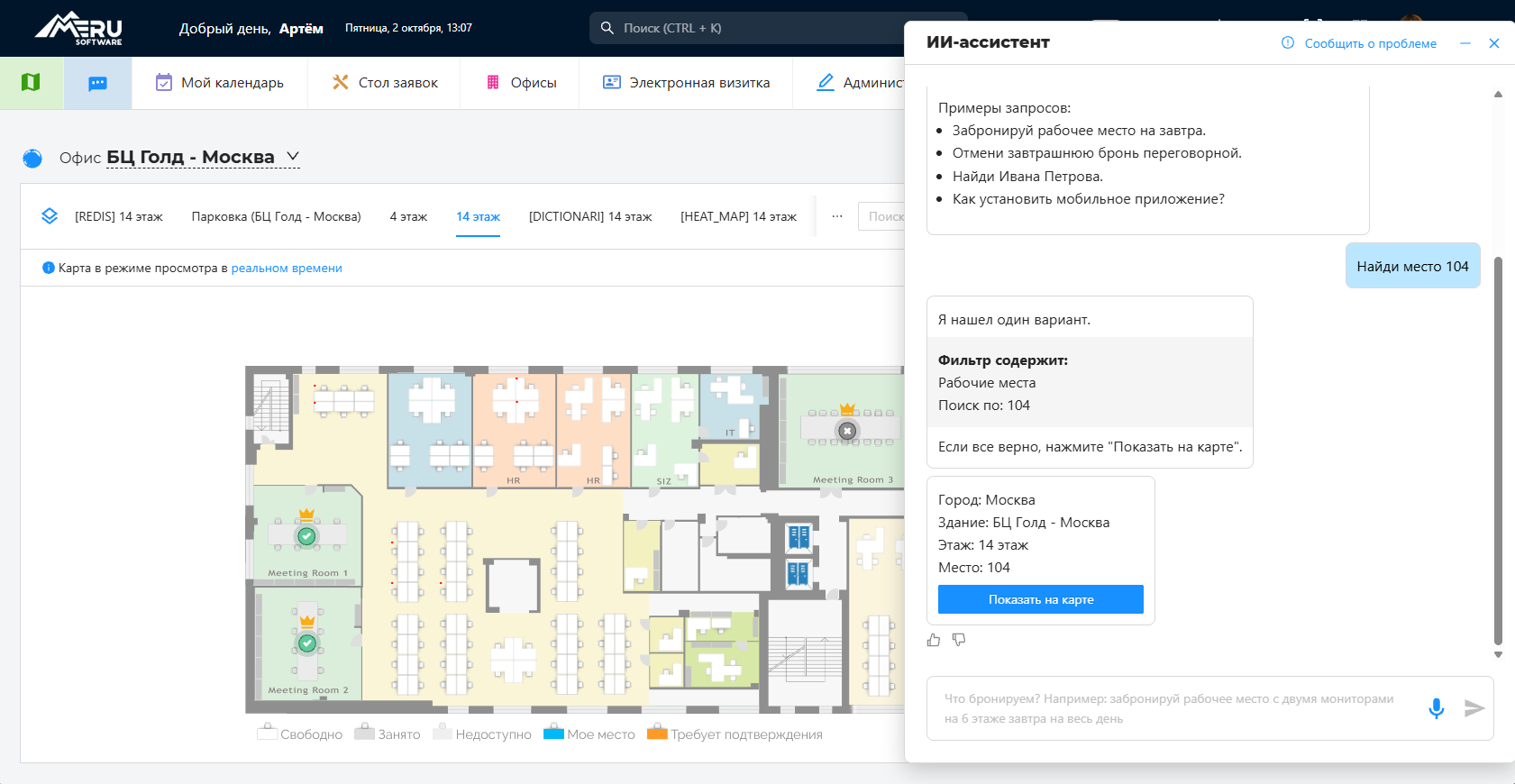Click the upper blue locker icon on the map
This screenshot has height=784, width=1515.
tap(799, 538)
